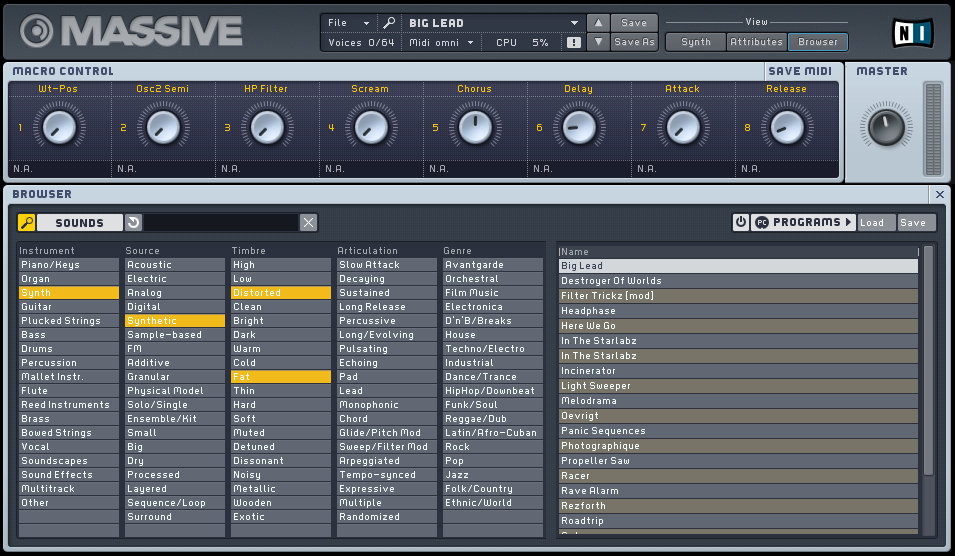Click the Master volume knob
This screenshot has height=556, width=955.
click(886, 127)
